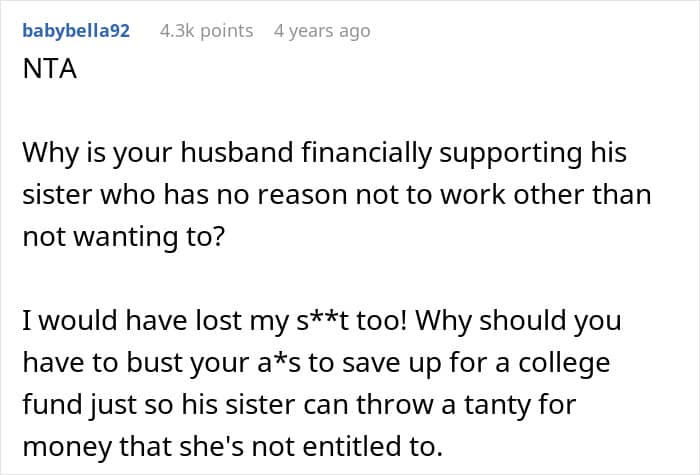Click the word "supporting" in the comment
The width and height of the screenshot is (700, 475).
[512, 153]
